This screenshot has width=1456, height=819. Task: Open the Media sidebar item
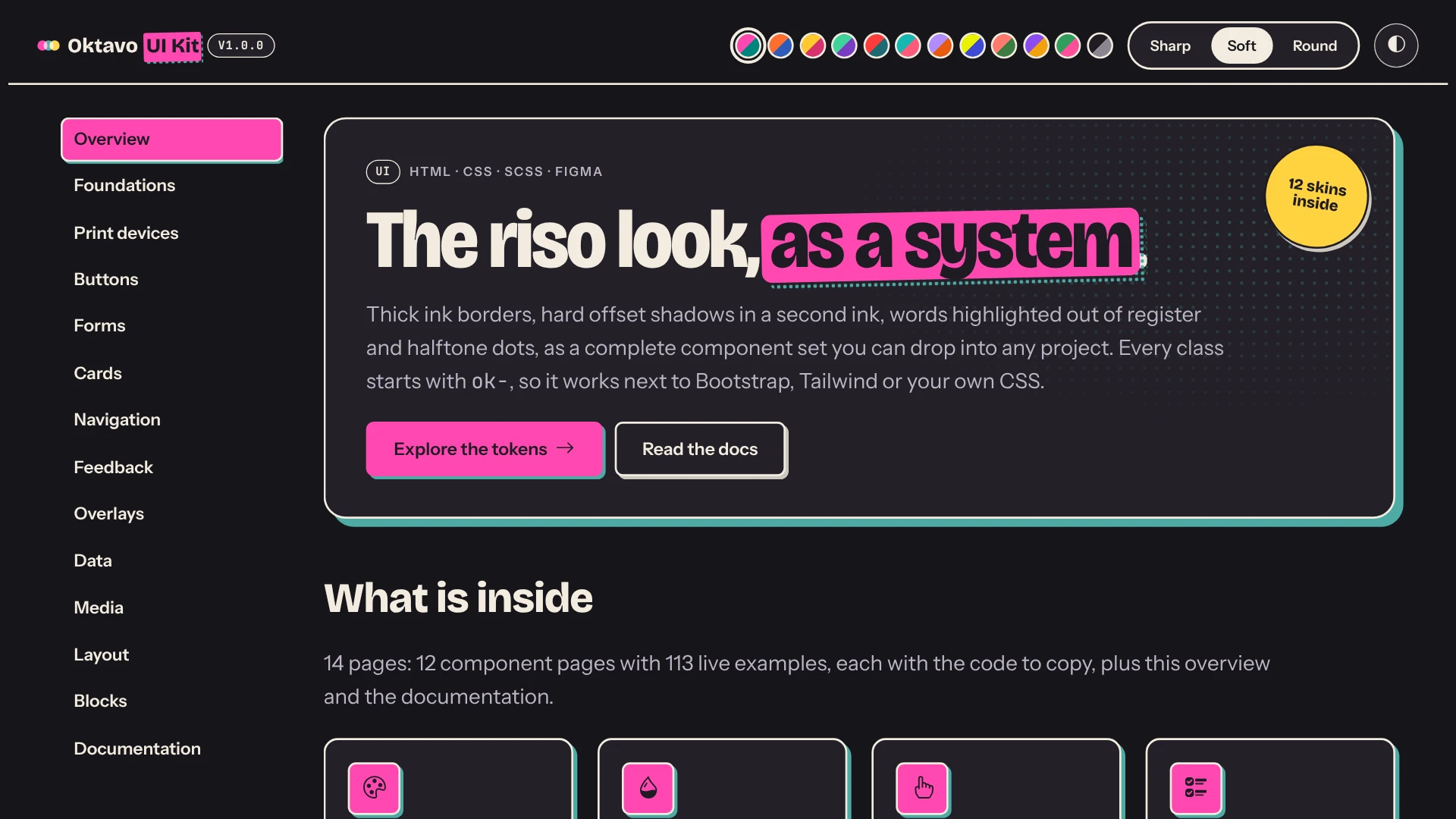coord(171,607)
